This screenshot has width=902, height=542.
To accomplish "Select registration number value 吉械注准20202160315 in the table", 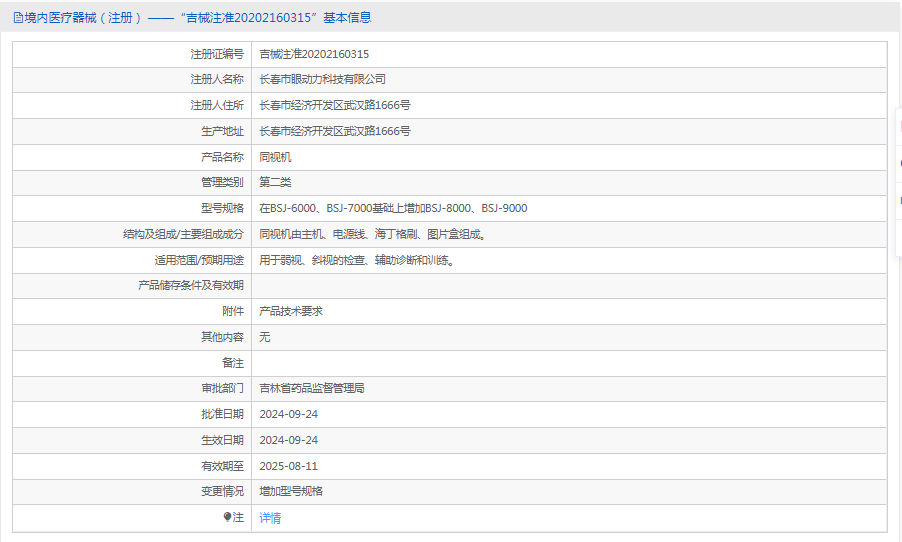I will click(x=314, y=54).
